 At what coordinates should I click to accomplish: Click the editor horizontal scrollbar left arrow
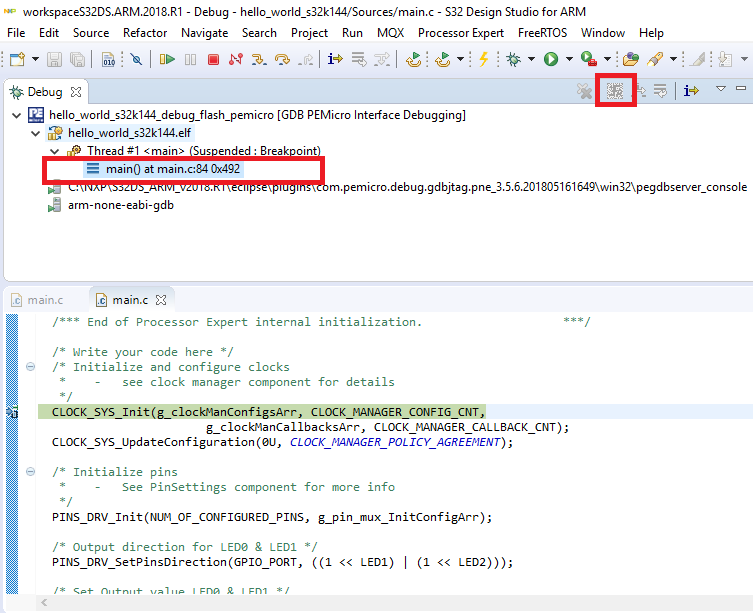coord(44,602)
